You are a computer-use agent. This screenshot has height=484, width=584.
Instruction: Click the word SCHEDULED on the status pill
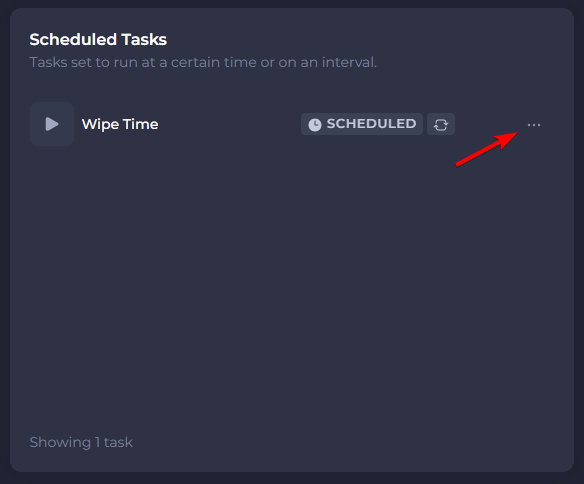[371, 124]
